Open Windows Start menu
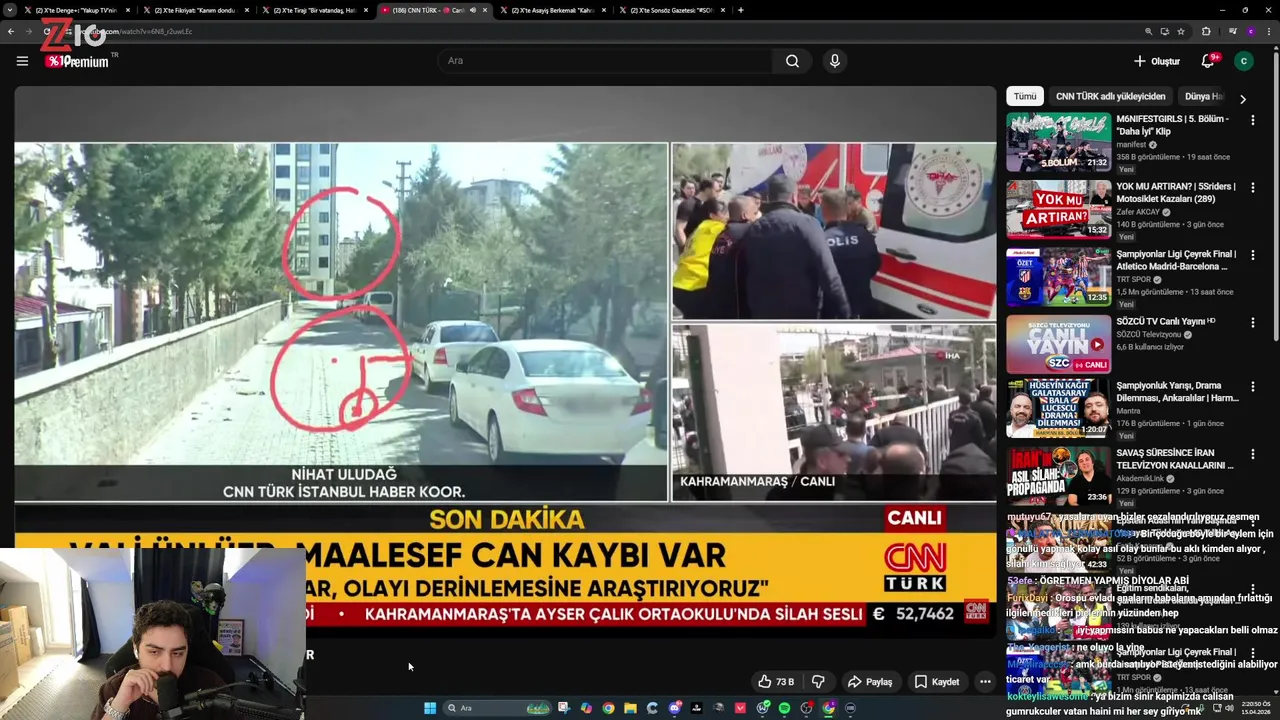The image size is (1280, 720). coord(430,708)
